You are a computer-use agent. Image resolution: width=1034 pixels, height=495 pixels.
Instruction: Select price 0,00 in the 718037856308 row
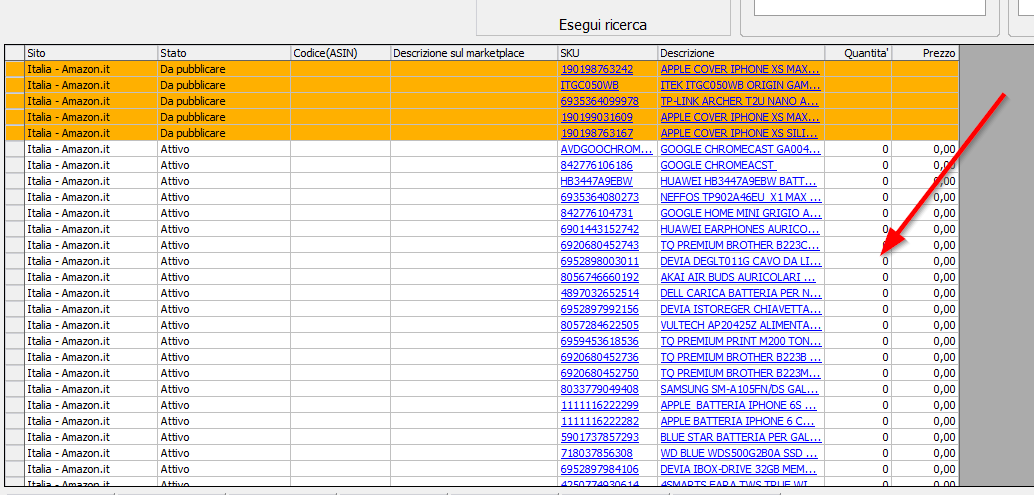(x=925, y=453)
